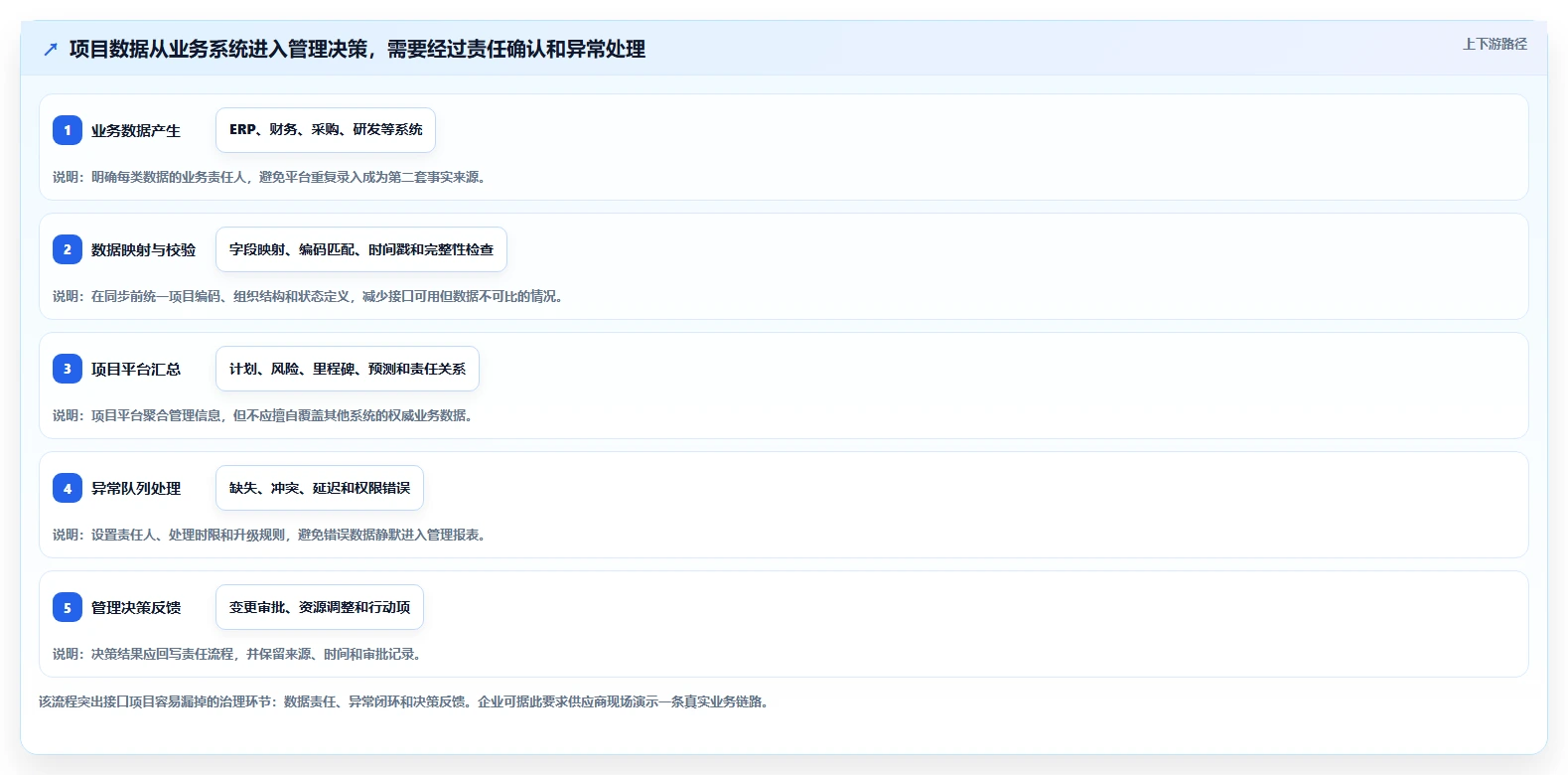This screenshot has width=1568, height=775.
Task: Click the heading 项目数据从业务系统进入管理决策
Action: (218, 49)
